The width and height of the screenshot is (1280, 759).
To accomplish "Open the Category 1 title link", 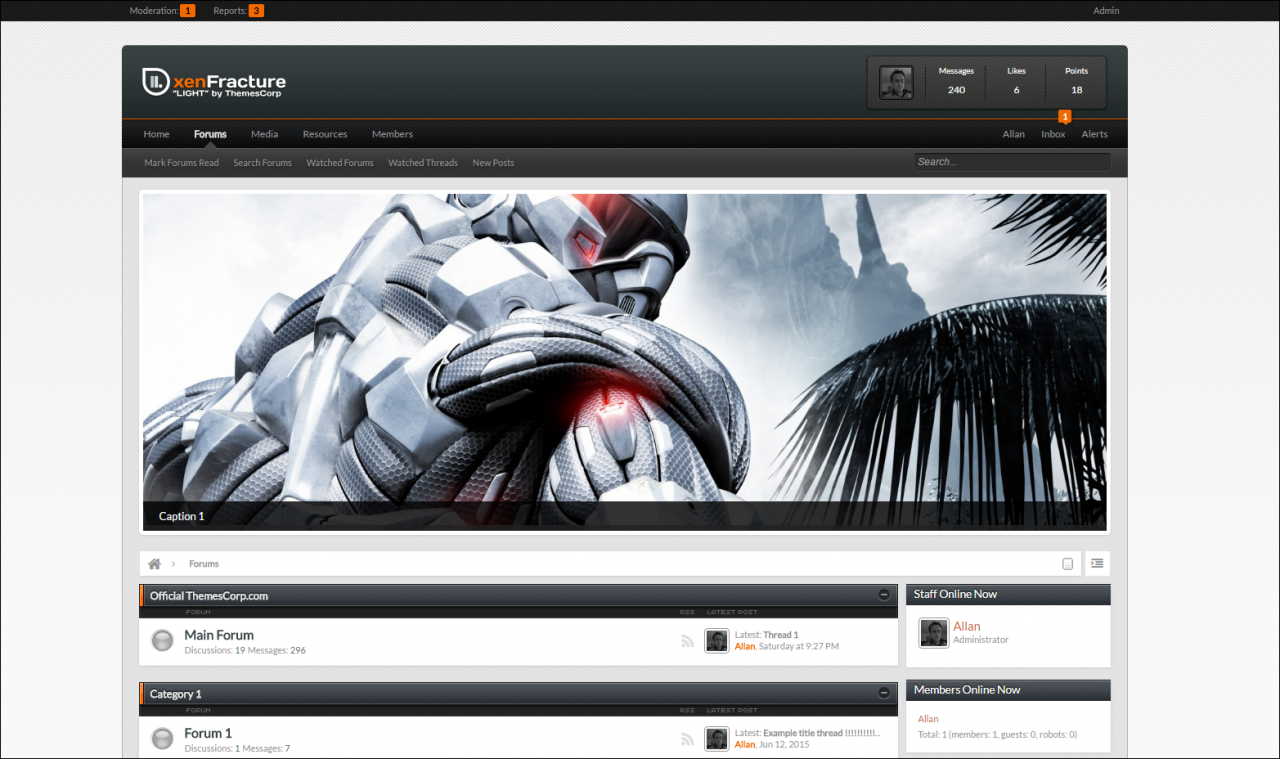I will 176,694.
